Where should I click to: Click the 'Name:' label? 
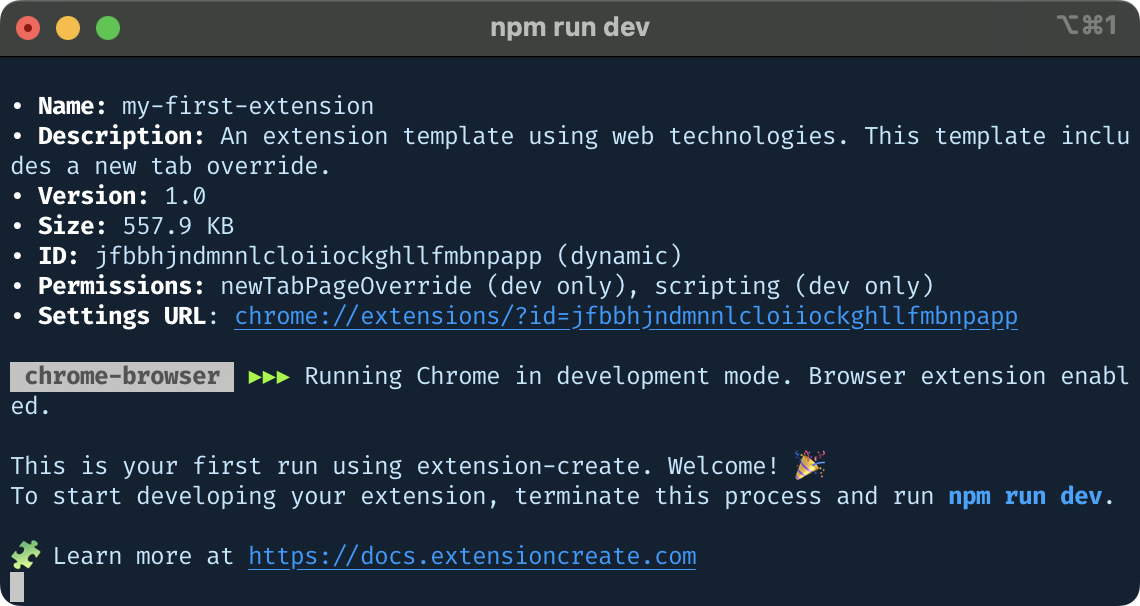click(x=73, y=107)
